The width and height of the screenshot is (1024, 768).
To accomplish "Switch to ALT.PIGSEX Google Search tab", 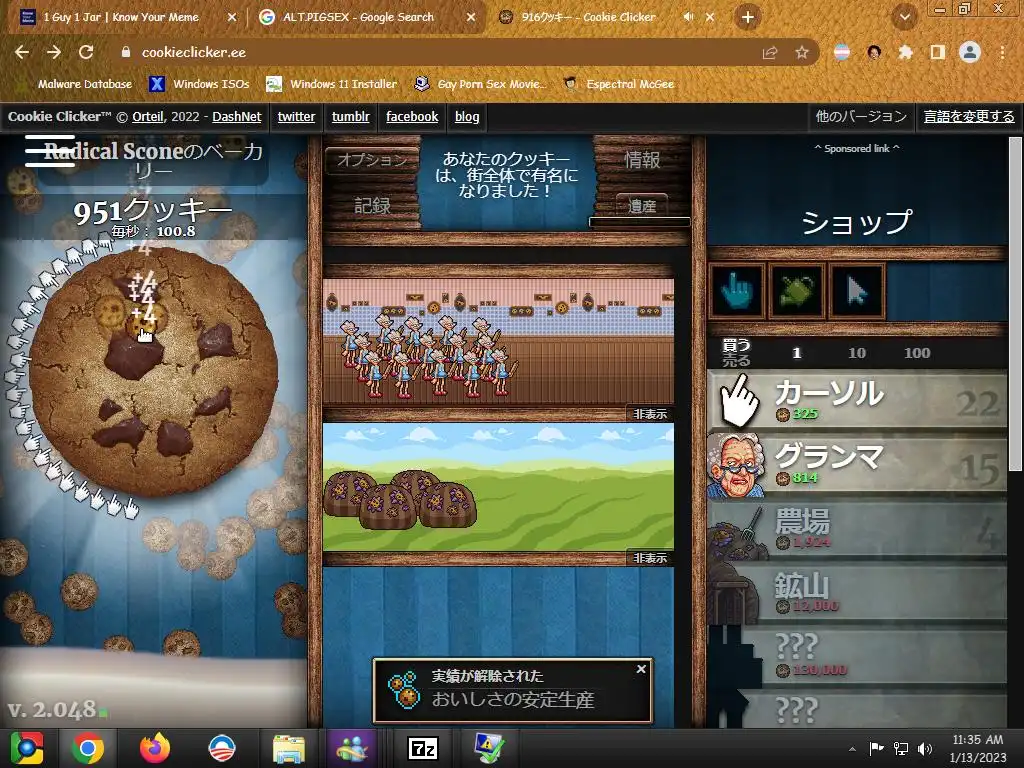I will click(x=366, y=17).
